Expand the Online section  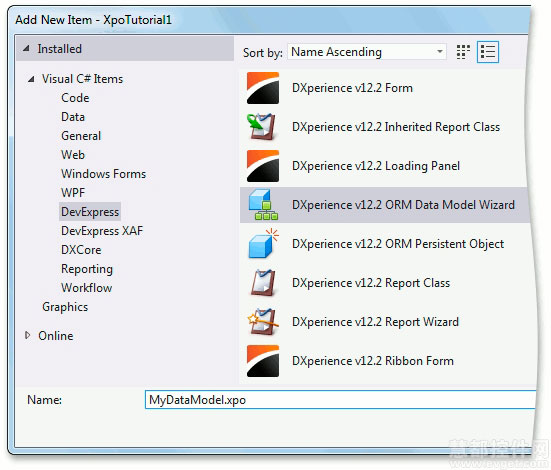27,335
